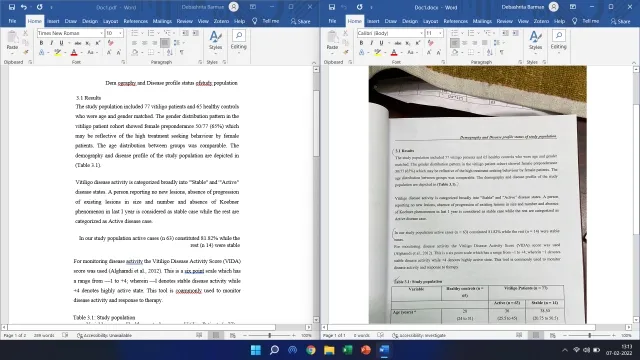Click Center alignment in the Doc1.docx window

coord(464,43)
